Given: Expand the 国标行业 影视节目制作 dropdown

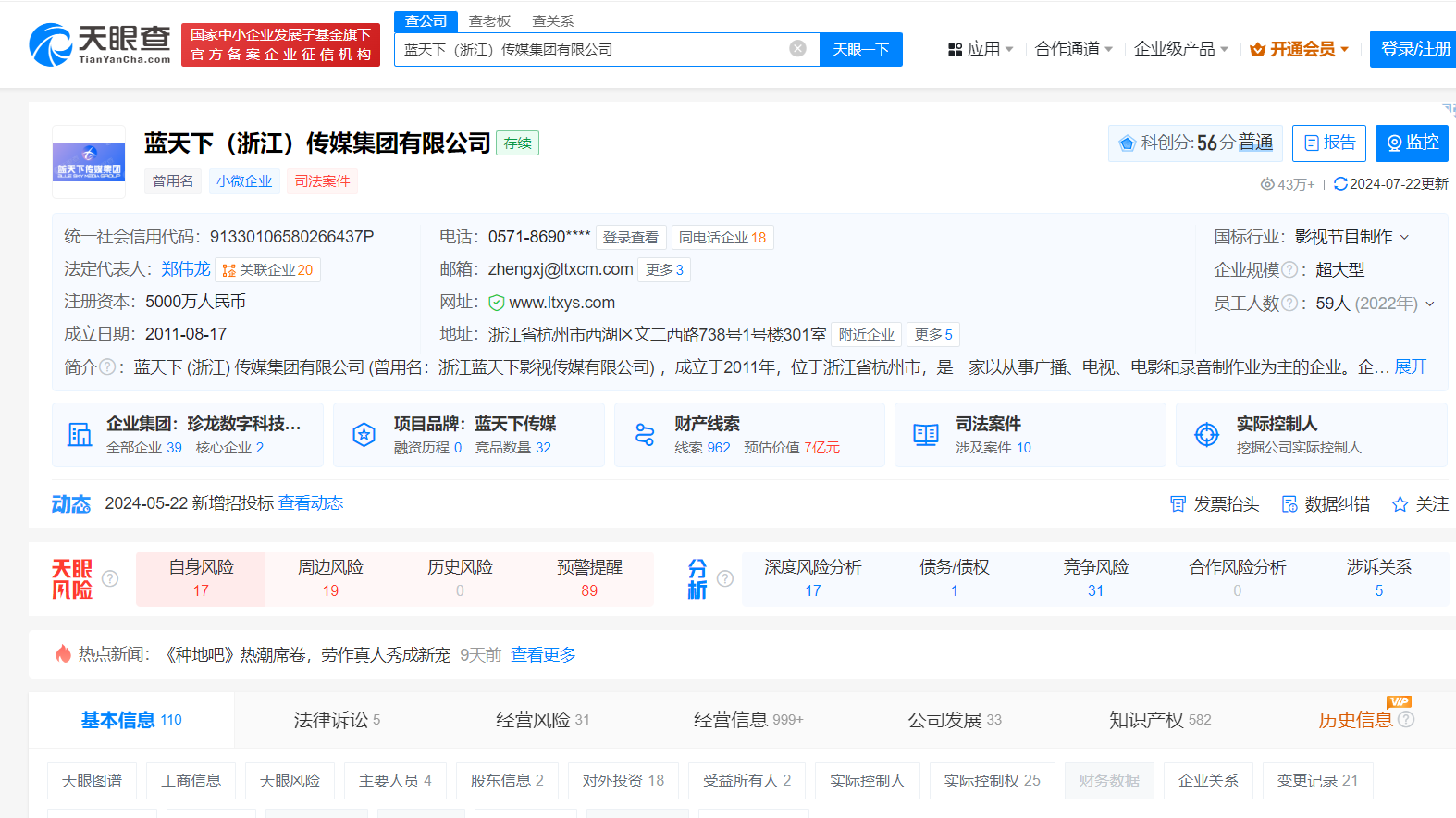Looking at the screenshot, I should click(x=1404, y=238).
